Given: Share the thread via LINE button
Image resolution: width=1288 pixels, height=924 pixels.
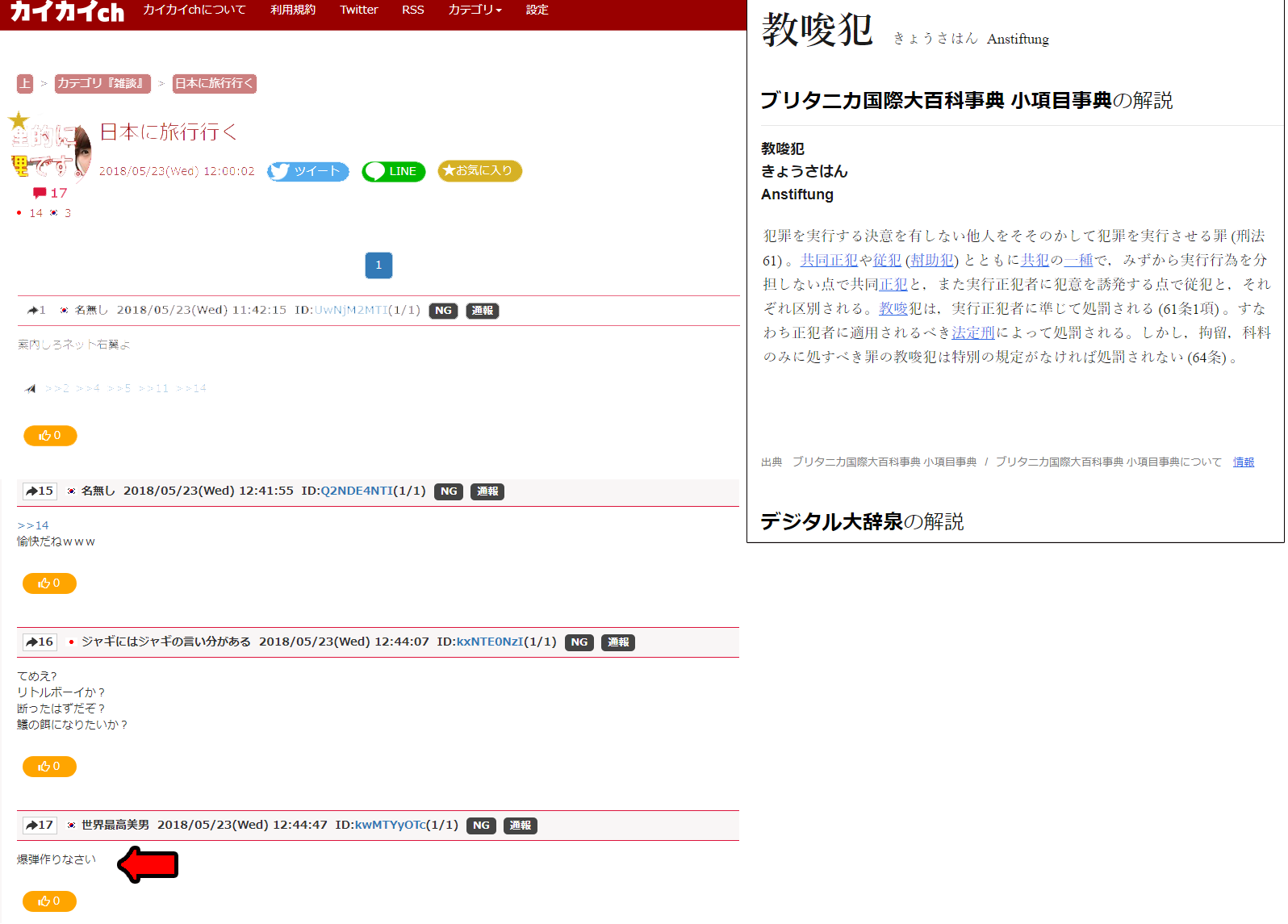Looking at the screenshot, I should 394,171.
